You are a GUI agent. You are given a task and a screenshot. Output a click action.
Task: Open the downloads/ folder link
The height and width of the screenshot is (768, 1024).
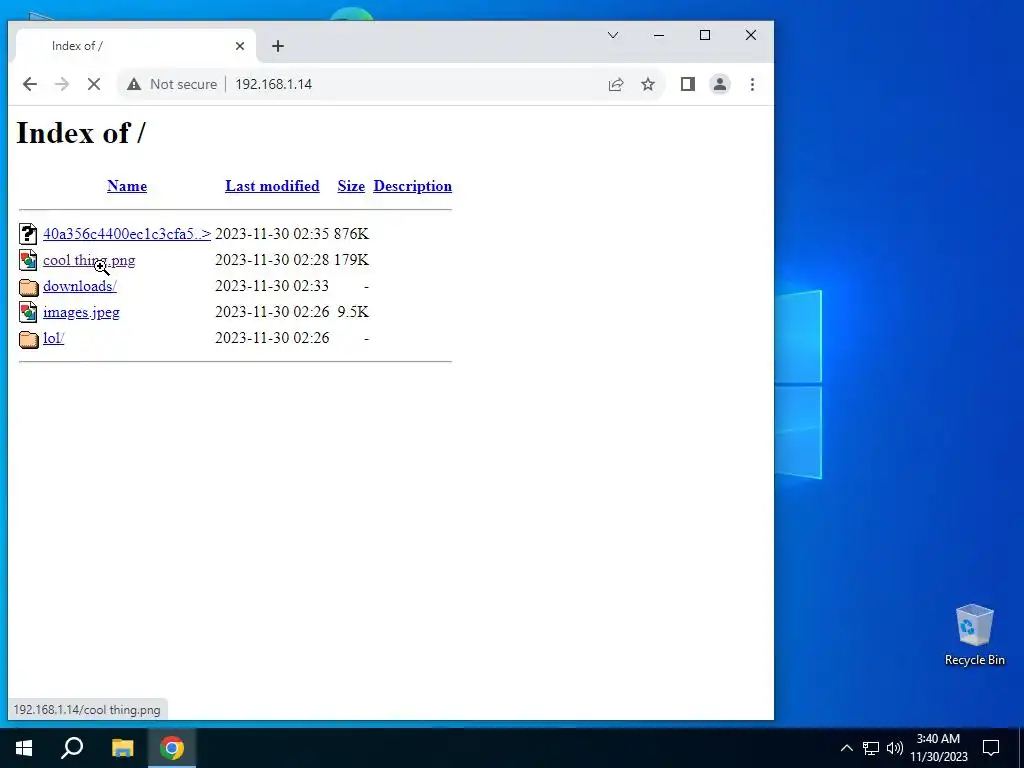tap(80, 286)
